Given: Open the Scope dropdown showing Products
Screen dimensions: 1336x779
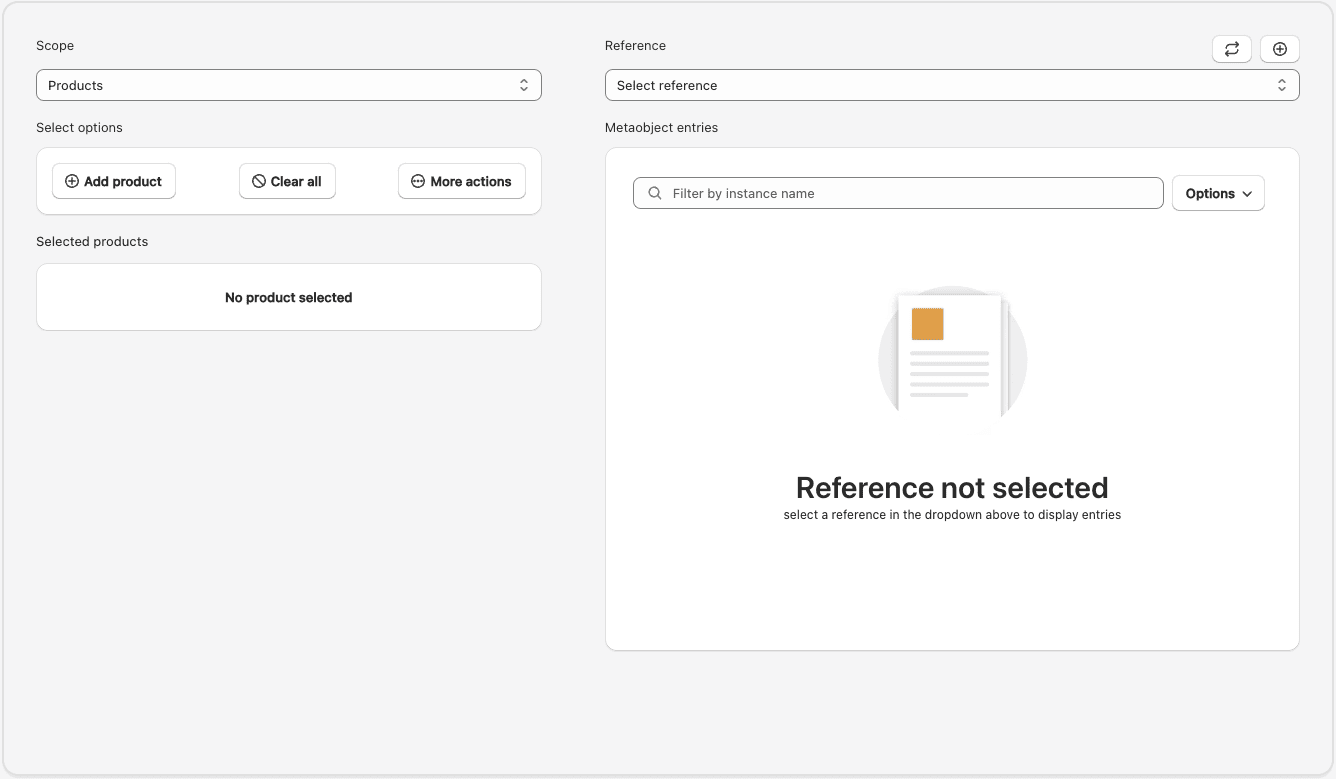Looking at the screenshot, I should (288, 85).
